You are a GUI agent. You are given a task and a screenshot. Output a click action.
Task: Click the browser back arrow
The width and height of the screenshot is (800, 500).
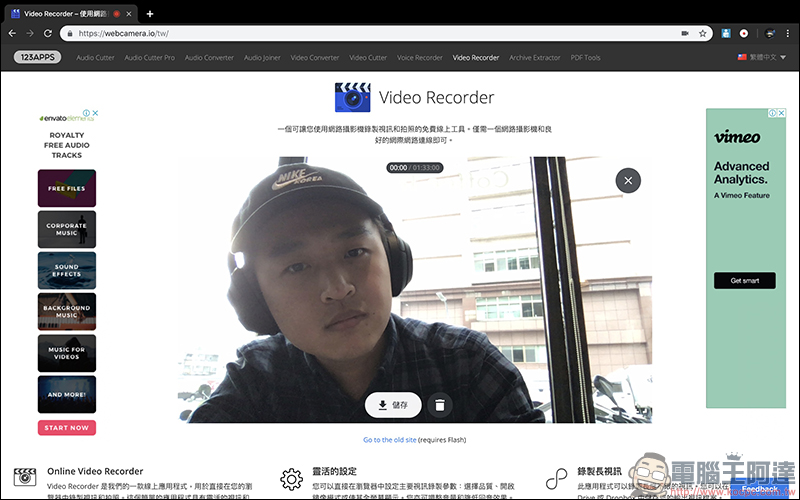[x=12, y=33]
